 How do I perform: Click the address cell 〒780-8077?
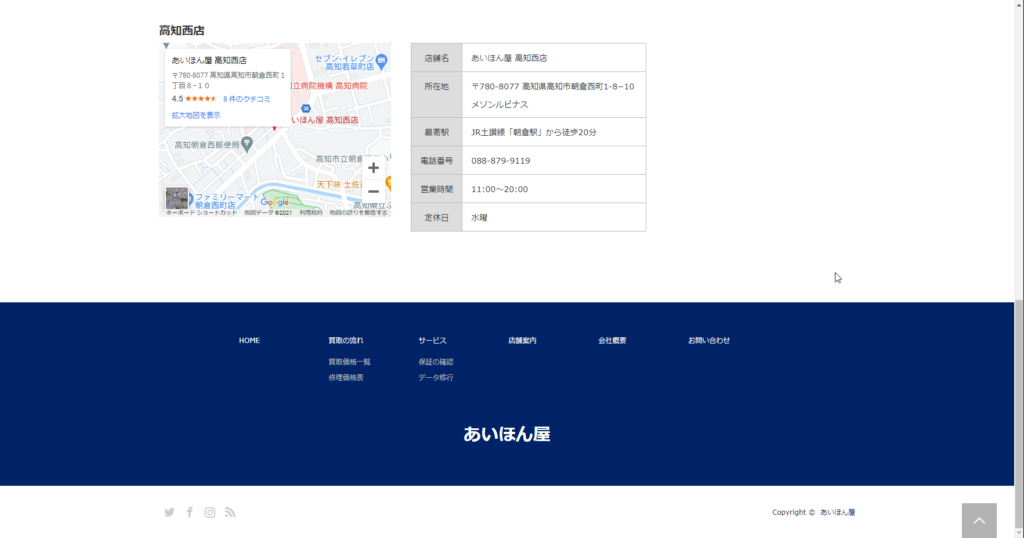(x=554, y=95)
